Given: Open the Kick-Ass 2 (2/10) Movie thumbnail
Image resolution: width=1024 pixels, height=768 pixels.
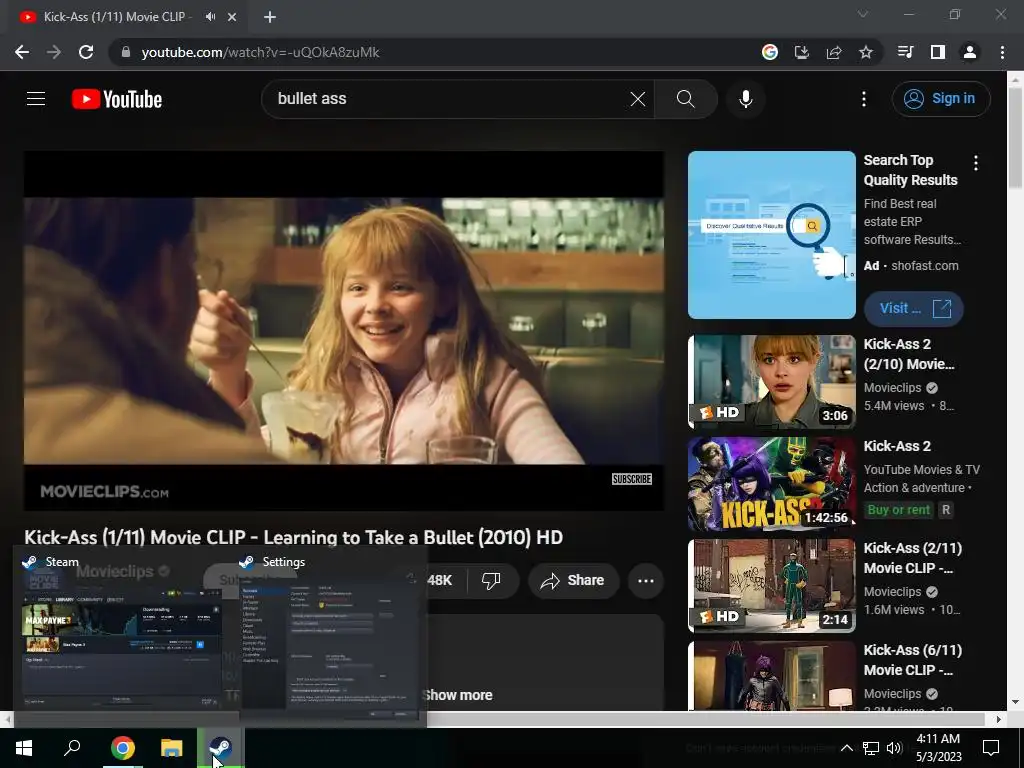Looking at the screenshot, I should (x=771, y=382).
